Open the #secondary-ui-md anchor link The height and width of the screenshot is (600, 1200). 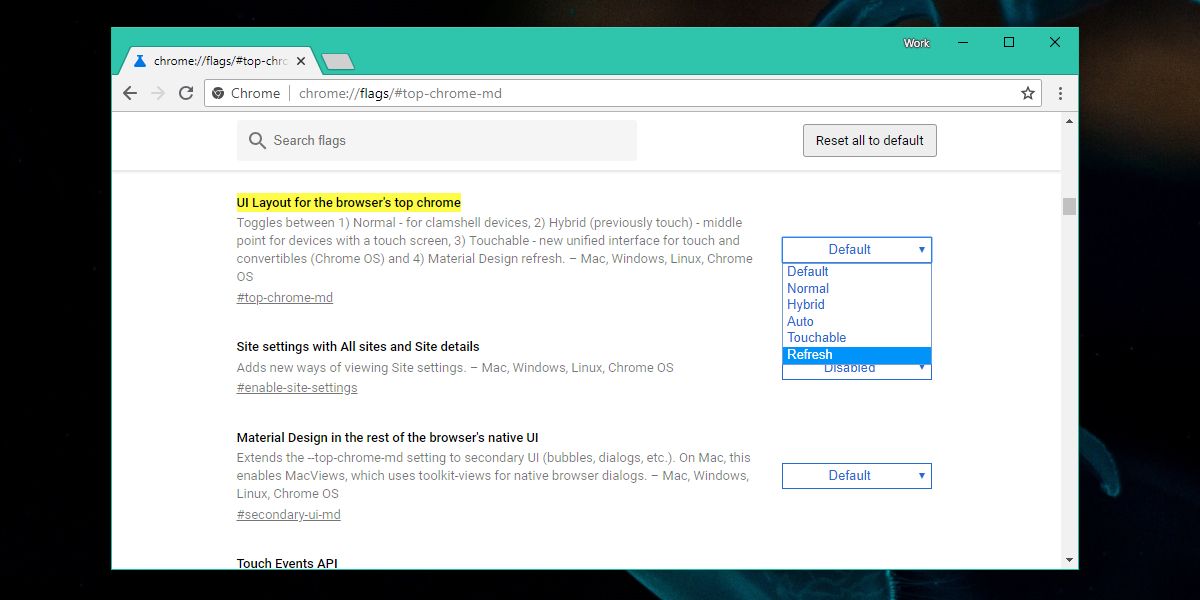(x=289, y=515)
